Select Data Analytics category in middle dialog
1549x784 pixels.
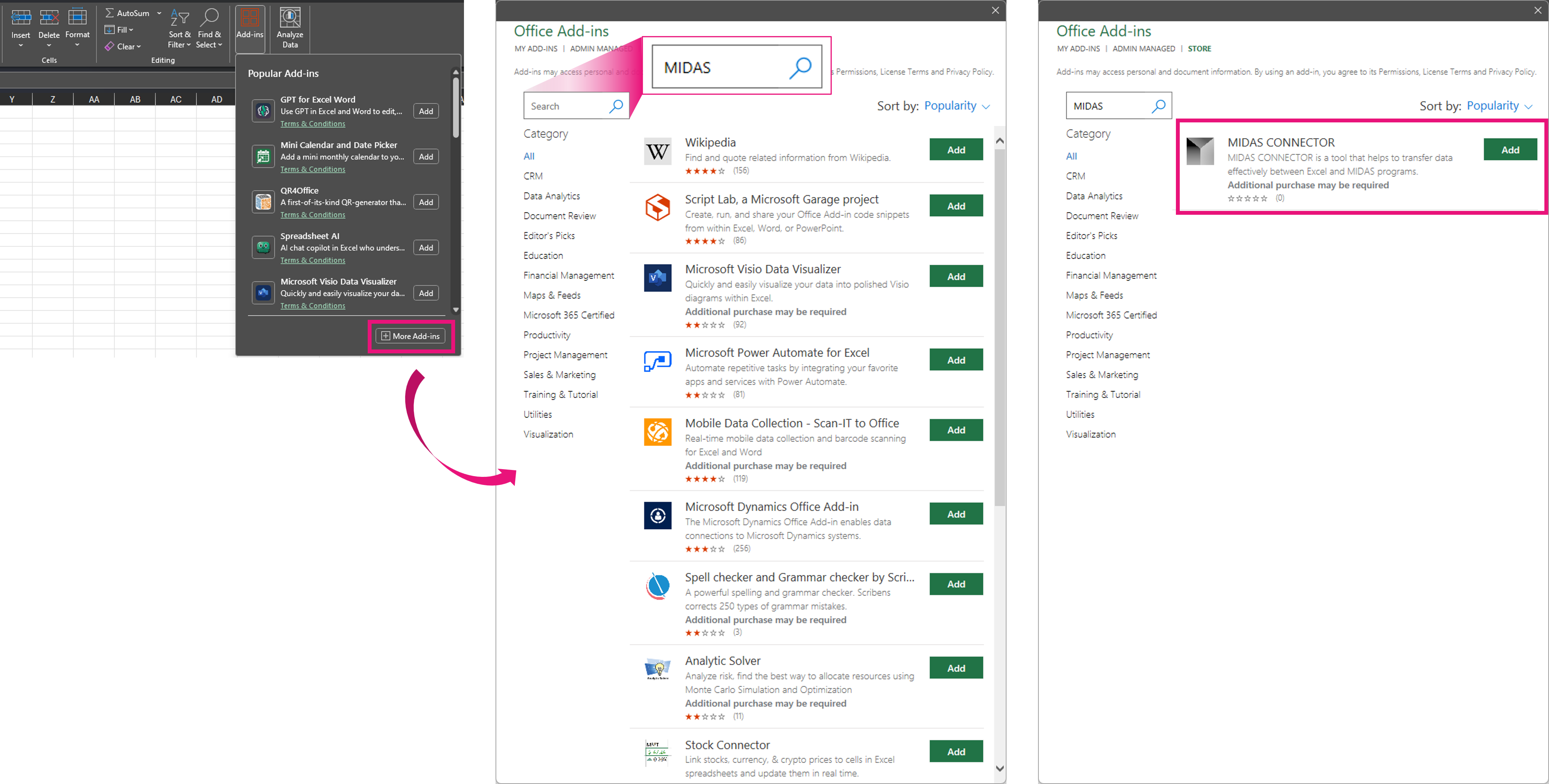tap(551, 196)
